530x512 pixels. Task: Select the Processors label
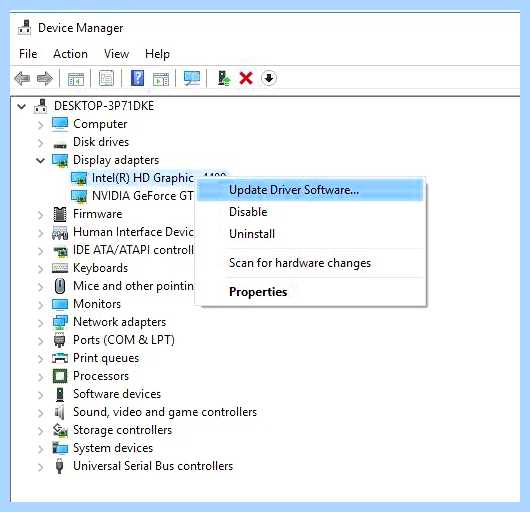tap(101, 376)
